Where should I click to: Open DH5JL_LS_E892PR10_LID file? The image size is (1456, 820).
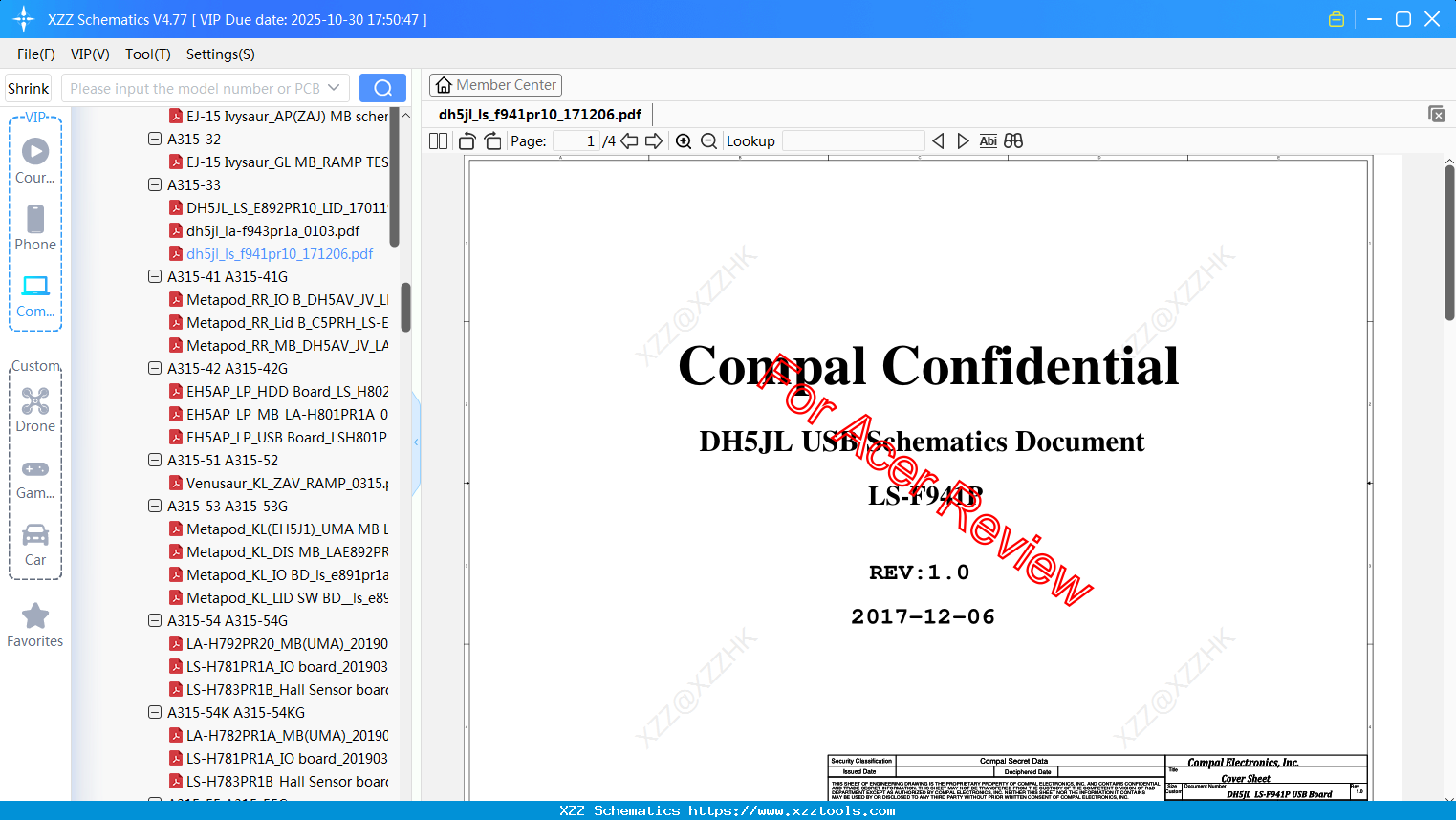278,207
